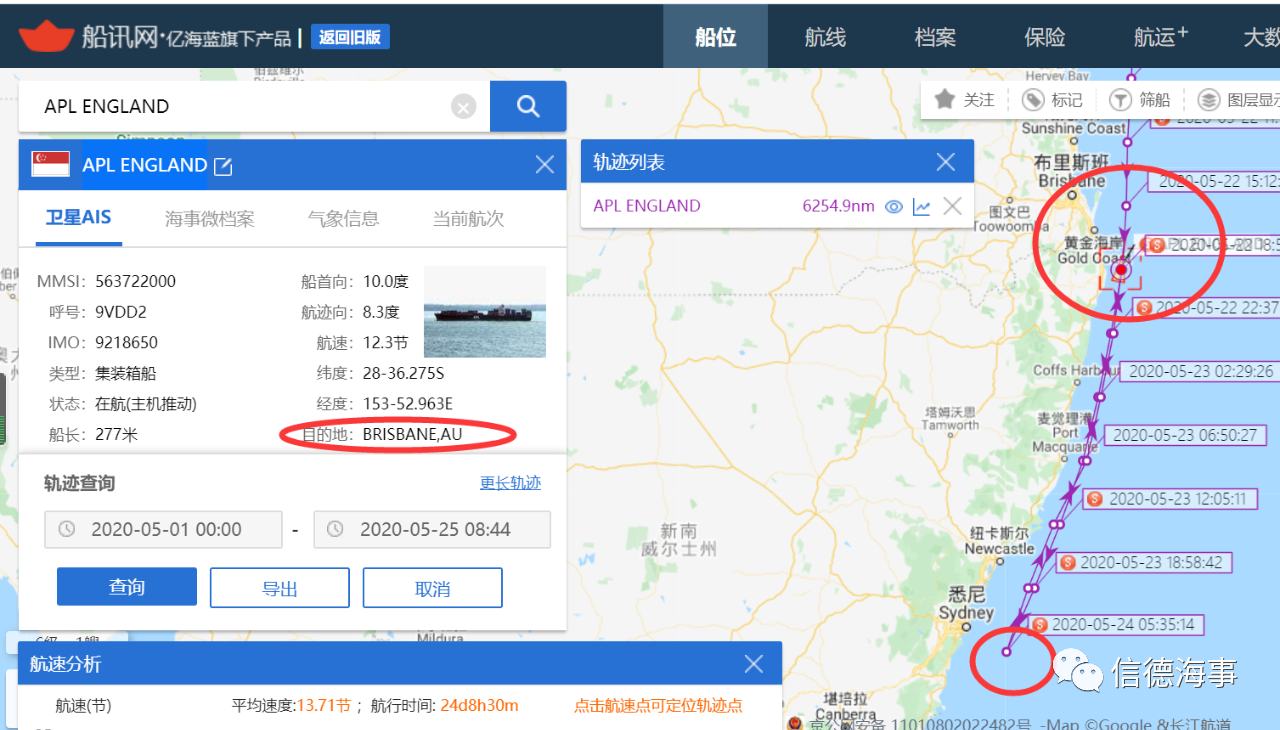Open 船位 in top navigation
The image size is (1280, 730).
click(x=716, y=37)
